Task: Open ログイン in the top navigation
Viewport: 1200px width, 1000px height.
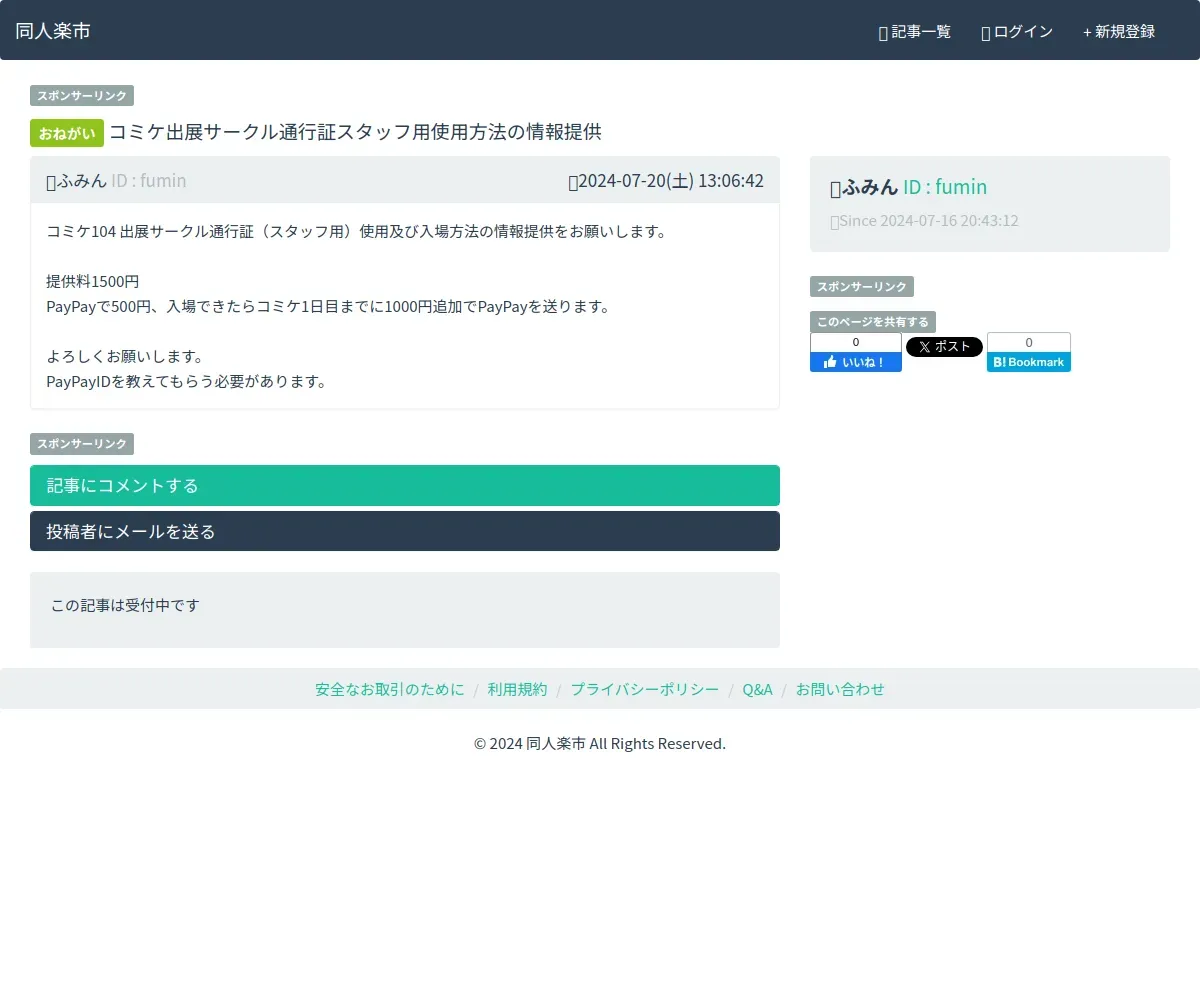Action: pyautogui.click(x=1017, y=32)
